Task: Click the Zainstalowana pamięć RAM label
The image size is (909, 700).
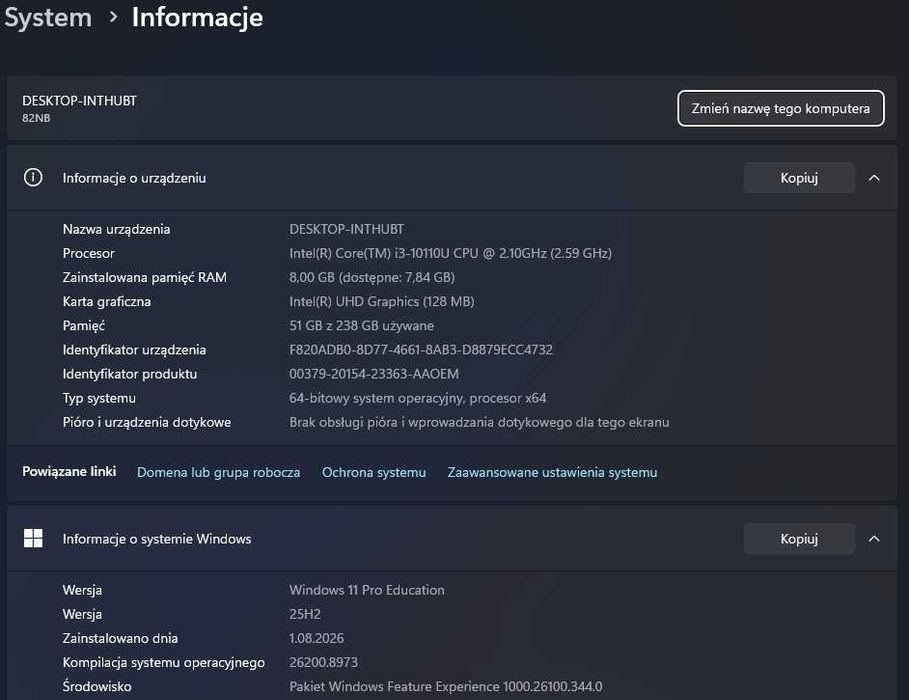Action: coord(144,277)
